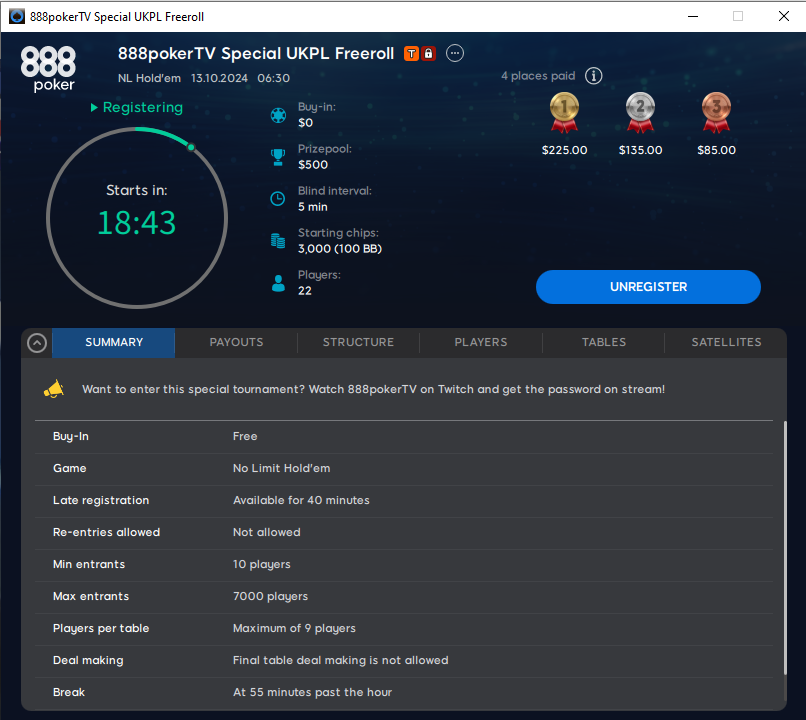Click the 18:43 countdown timer
The width and height of the screenshot is (806, 720).
click(137, 223)
